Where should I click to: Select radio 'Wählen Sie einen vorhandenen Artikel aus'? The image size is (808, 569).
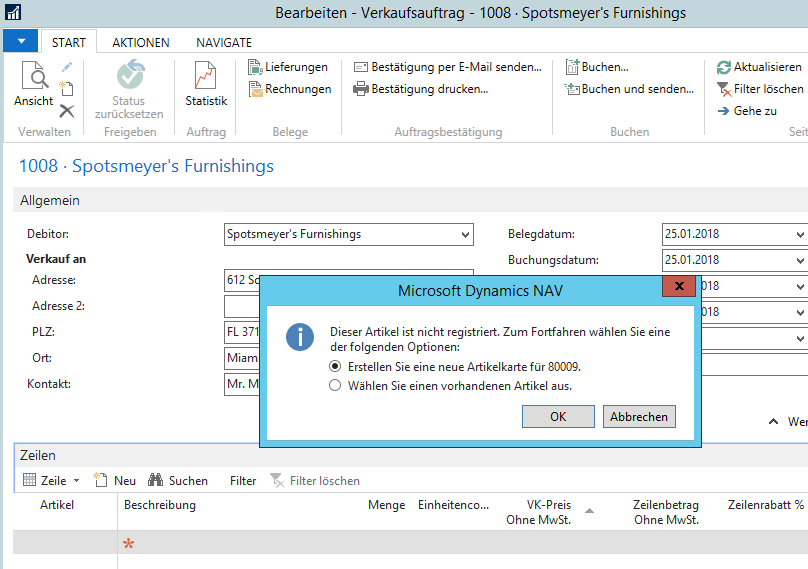point(335,386)
